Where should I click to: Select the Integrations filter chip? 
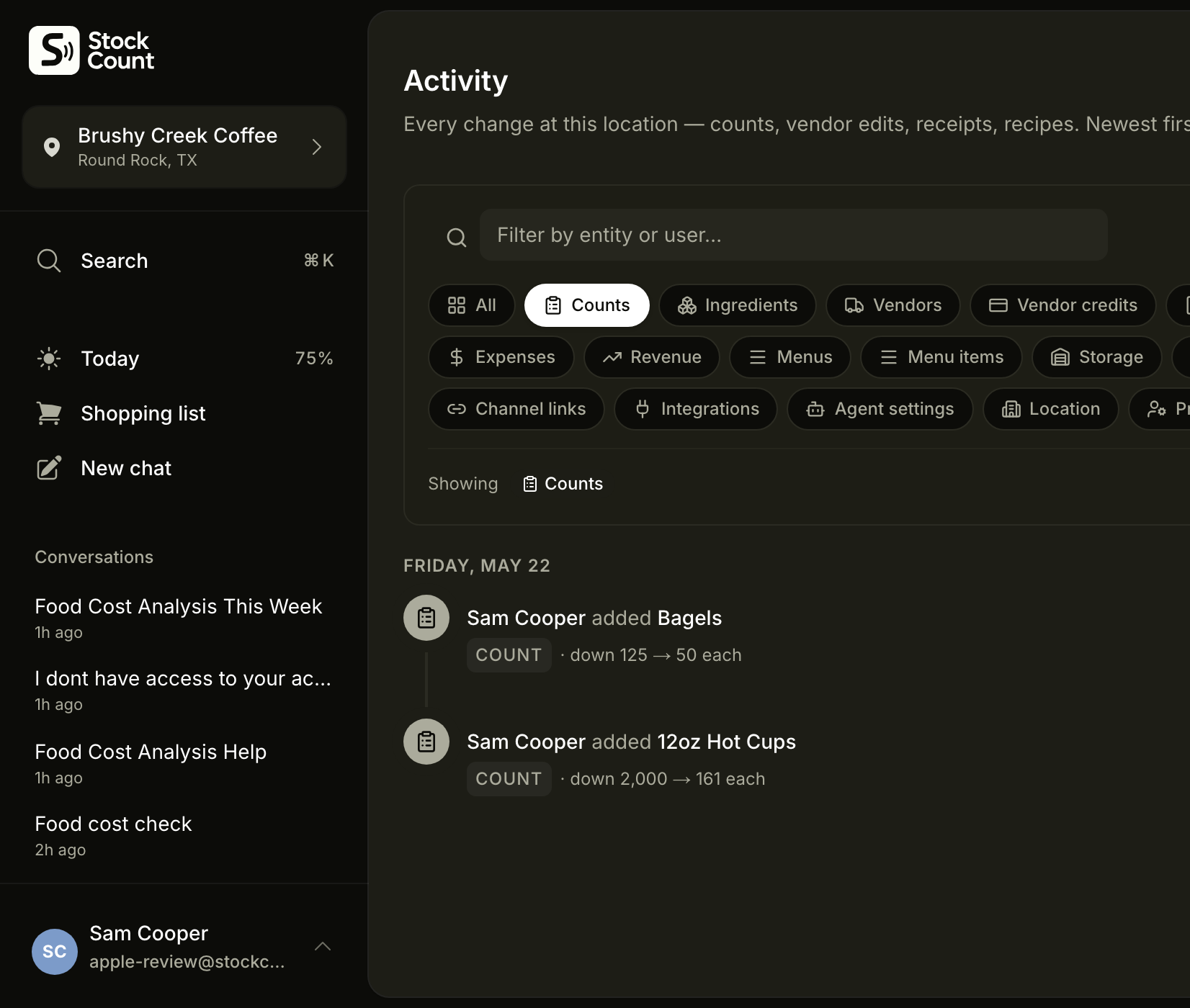pos(696,409)
